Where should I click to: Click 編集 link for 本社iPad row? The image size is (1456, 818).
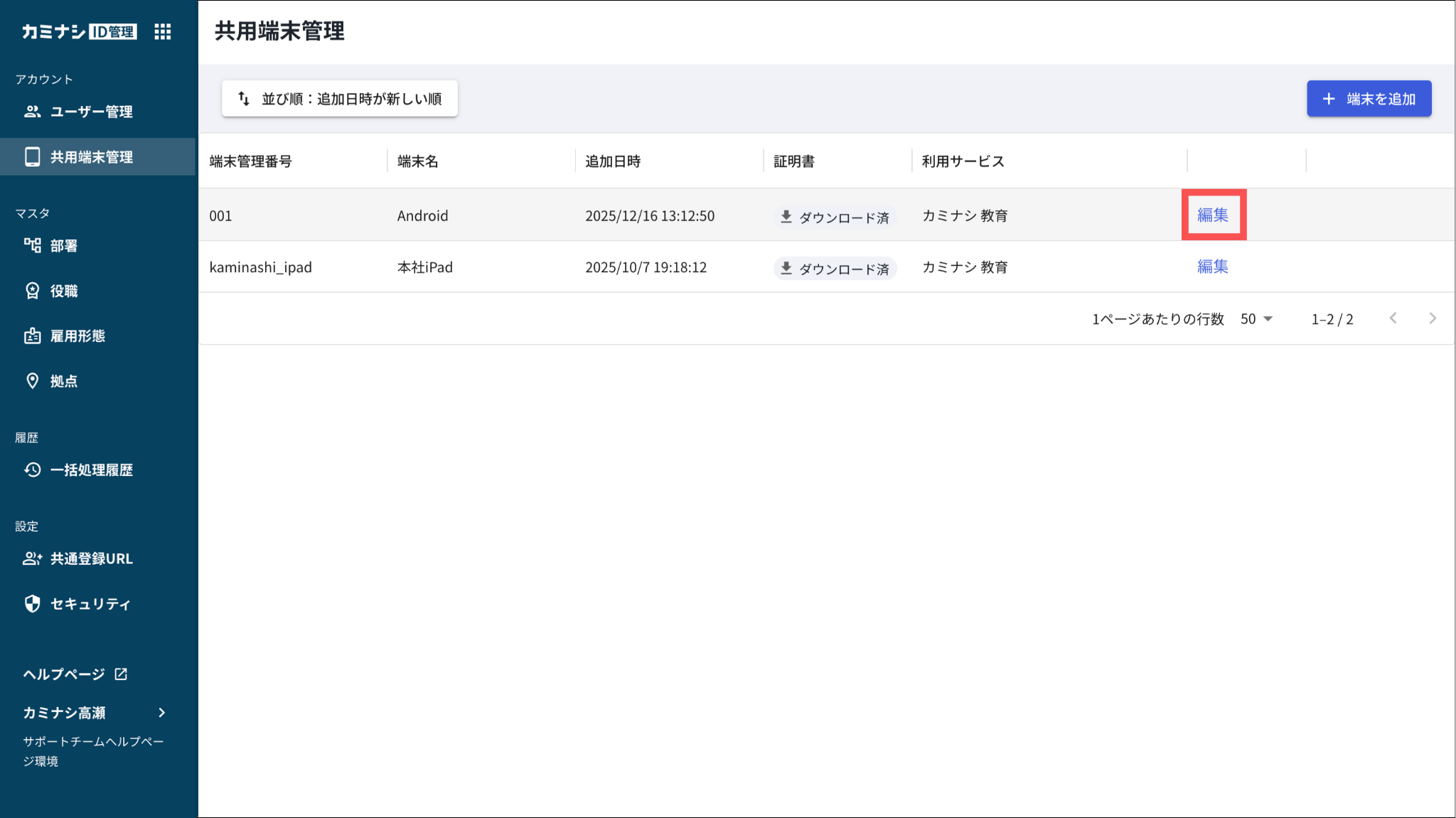(x=1213, y=267)
